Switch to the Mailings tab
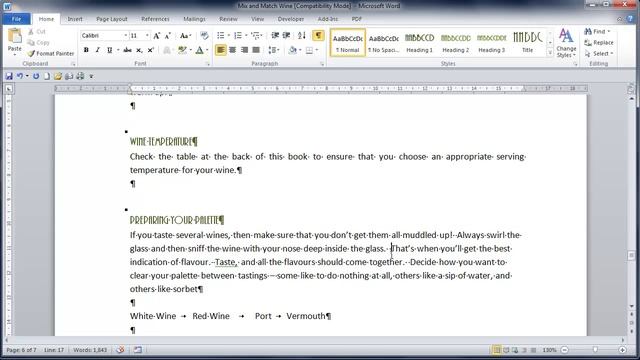640x360 pixels. point(194,19)
